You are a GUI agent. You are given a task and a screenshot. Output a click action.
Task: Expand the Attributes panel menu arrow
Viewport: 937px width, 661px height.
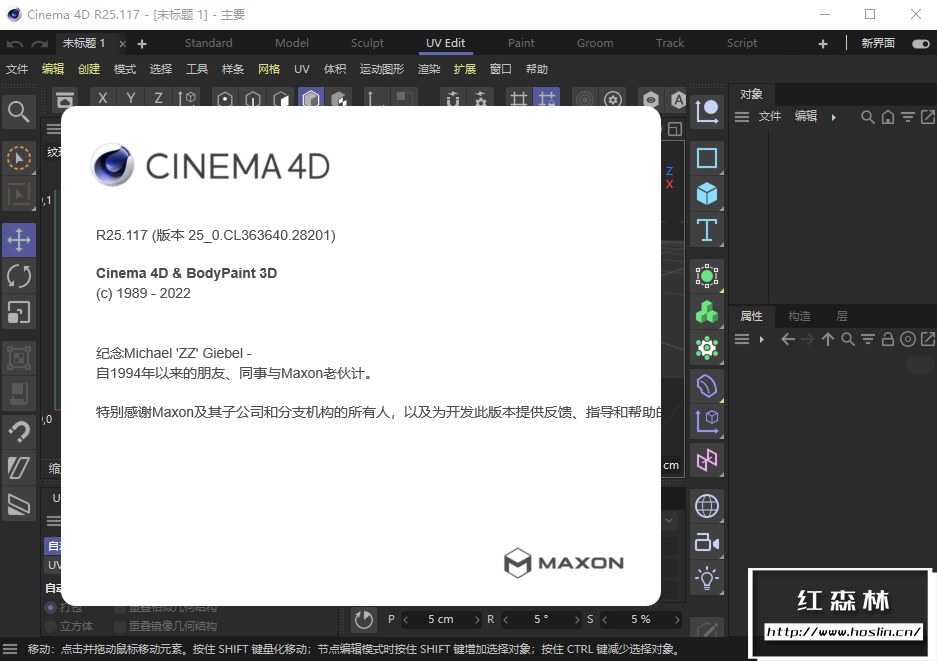click(761, 339)
